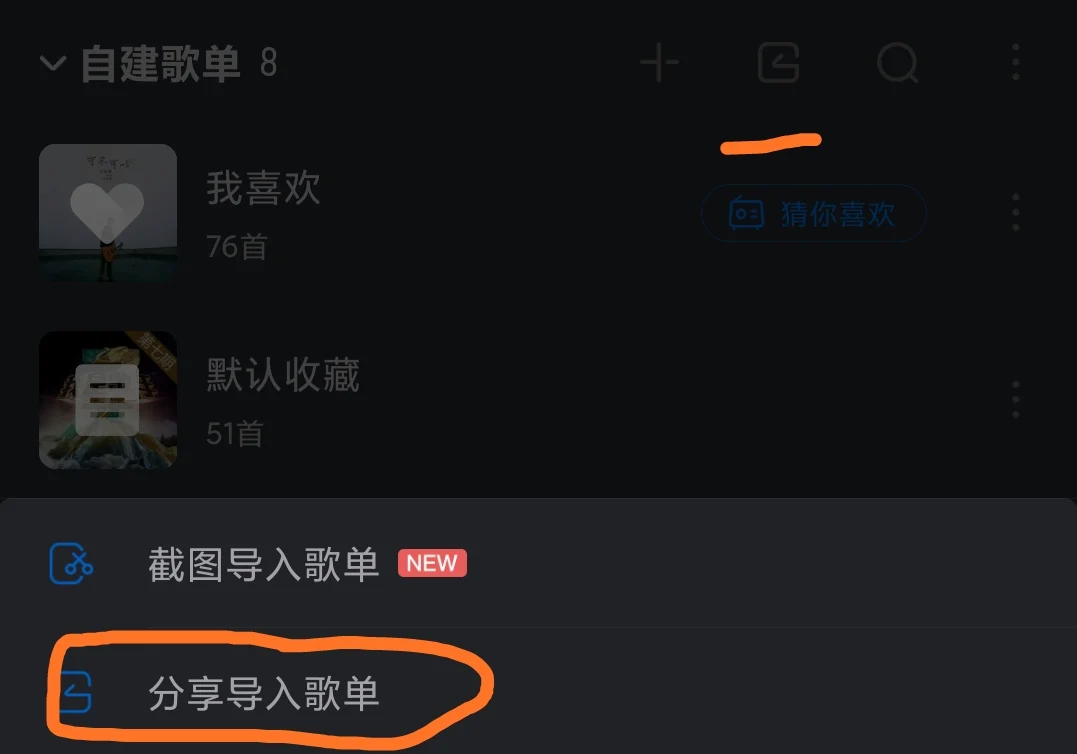This screenshot has height=754, width=1077.
Task: Open the 我喜欢 playlist cover thumbnail
Action: [x=108, y=213]
